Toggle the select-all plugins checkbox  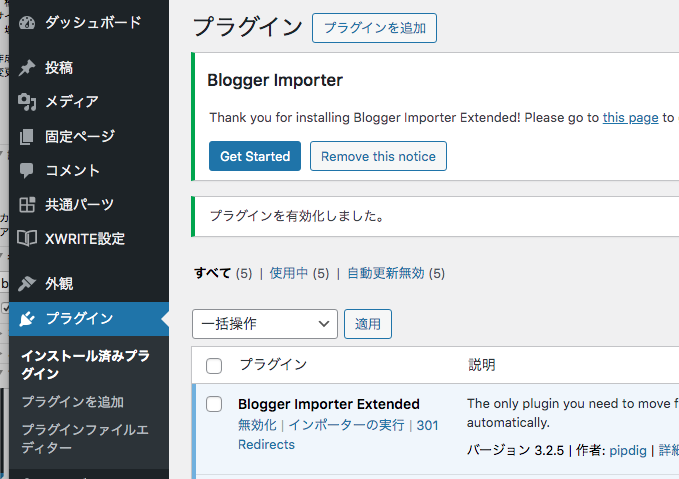coord(214,366)
